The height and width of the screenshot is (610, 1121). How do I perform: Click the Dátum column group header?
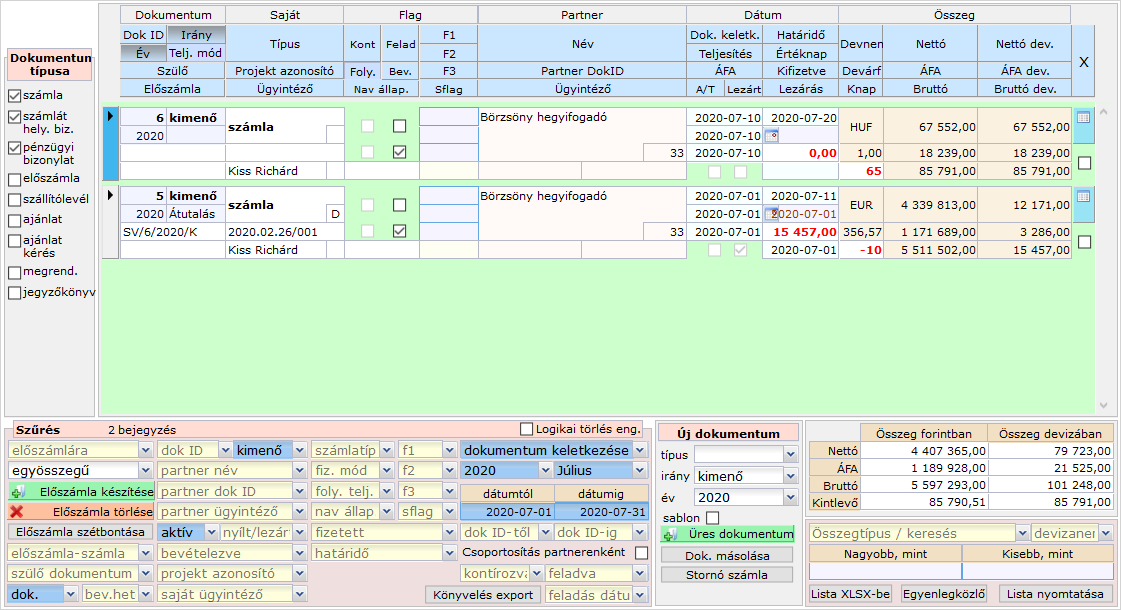click(762, 15)
